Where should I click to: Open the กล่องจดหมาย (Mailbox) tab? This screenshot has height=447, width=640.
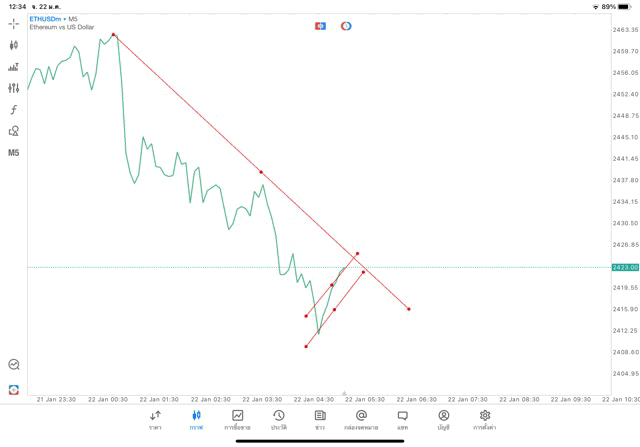tap(361, 419)
